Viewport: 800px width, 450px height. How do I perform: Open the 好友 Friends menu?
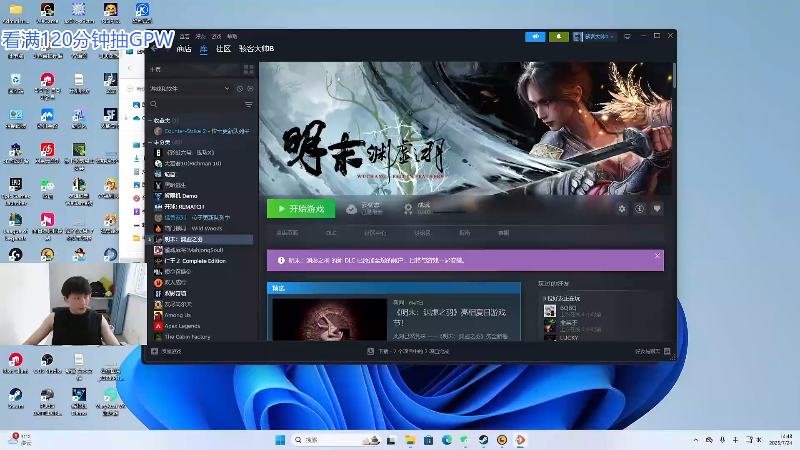click(201, 37)
